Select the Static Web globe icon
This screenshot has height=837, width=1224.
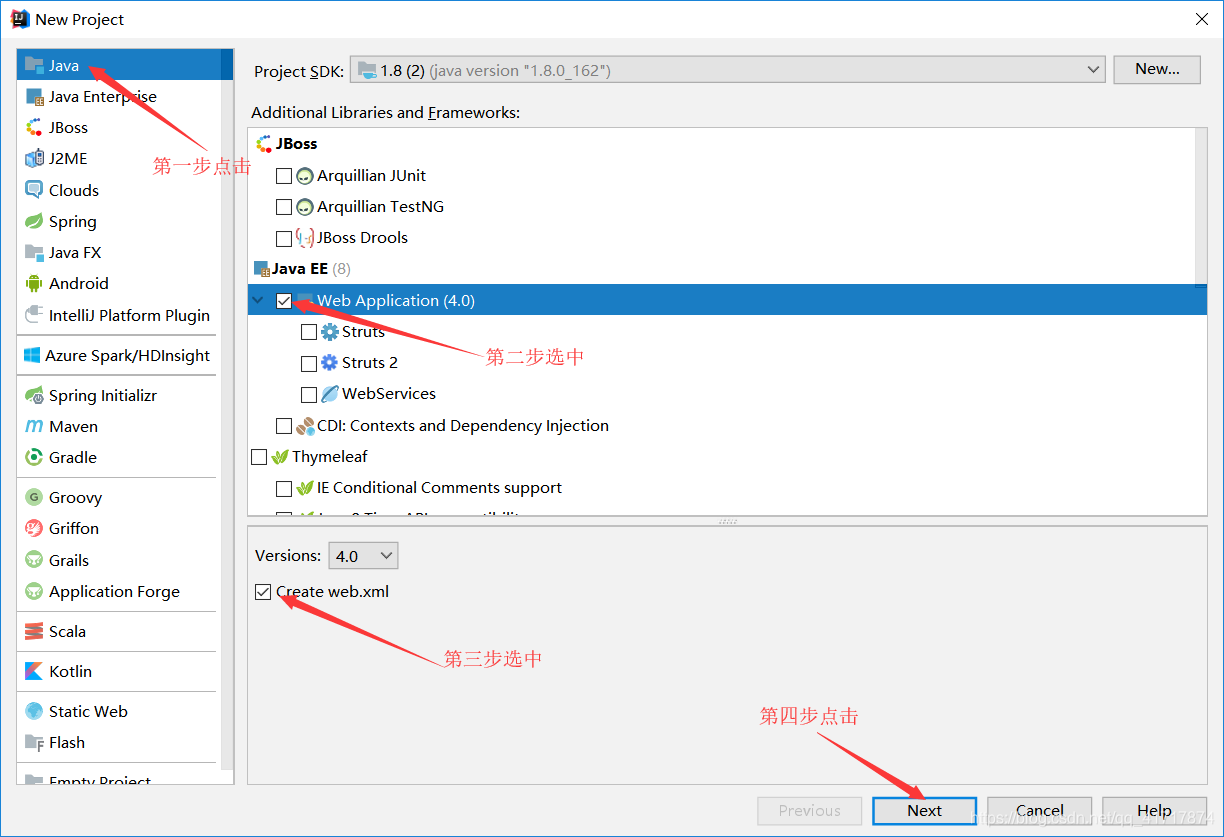34,711
